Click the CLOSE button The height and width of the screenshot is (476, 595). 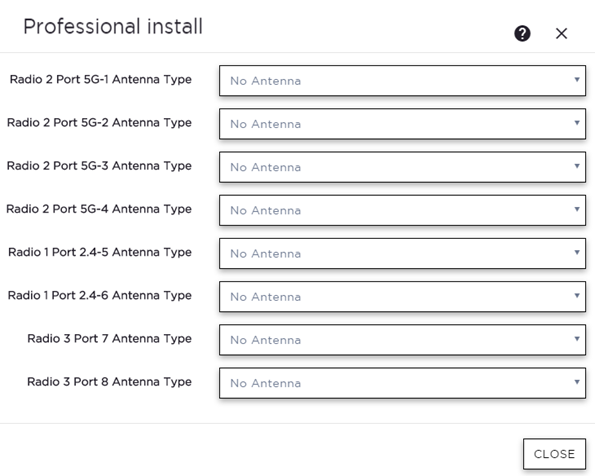tap(554, 454)
